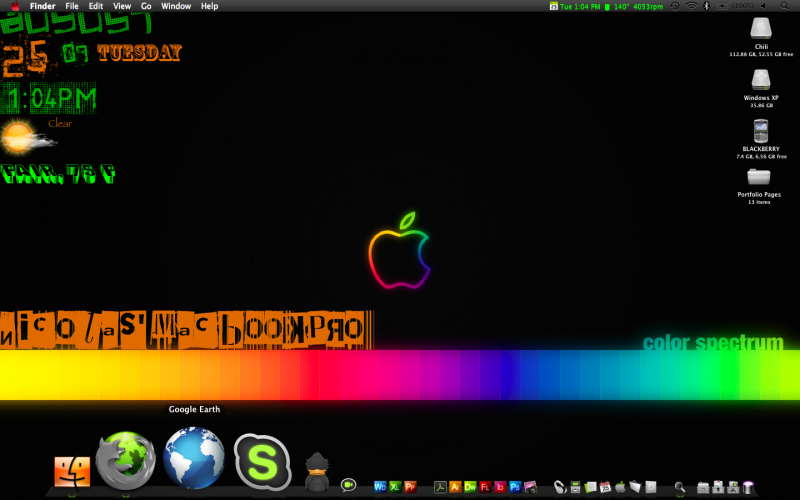The image size is (800, 500).
Task: Click the grey Apple icon in dock
Action: point(620,487)
